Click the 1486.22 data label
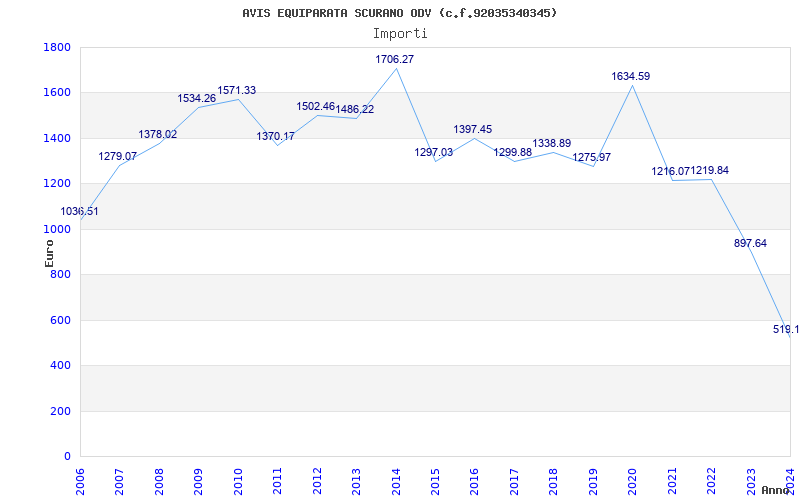The image size is (800, 500). (x=355, y=109)
